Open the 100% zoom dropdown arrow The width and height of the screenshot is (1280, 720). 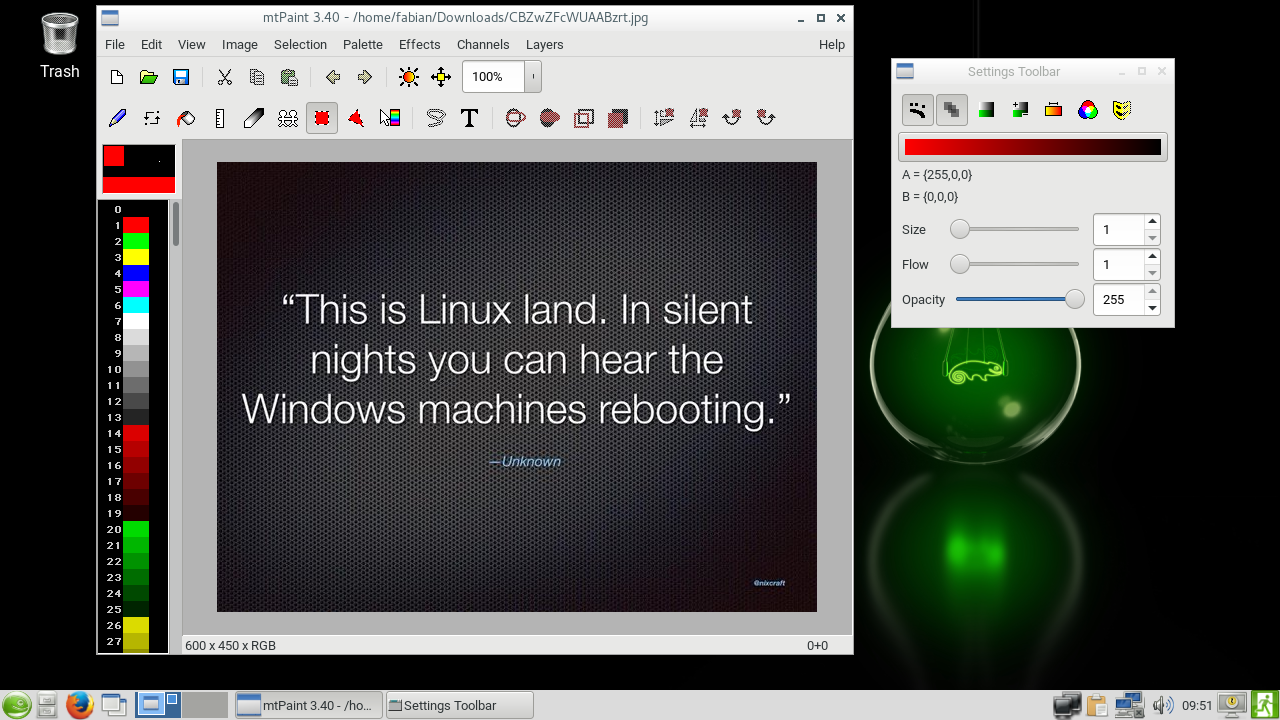tap(533, 77)
